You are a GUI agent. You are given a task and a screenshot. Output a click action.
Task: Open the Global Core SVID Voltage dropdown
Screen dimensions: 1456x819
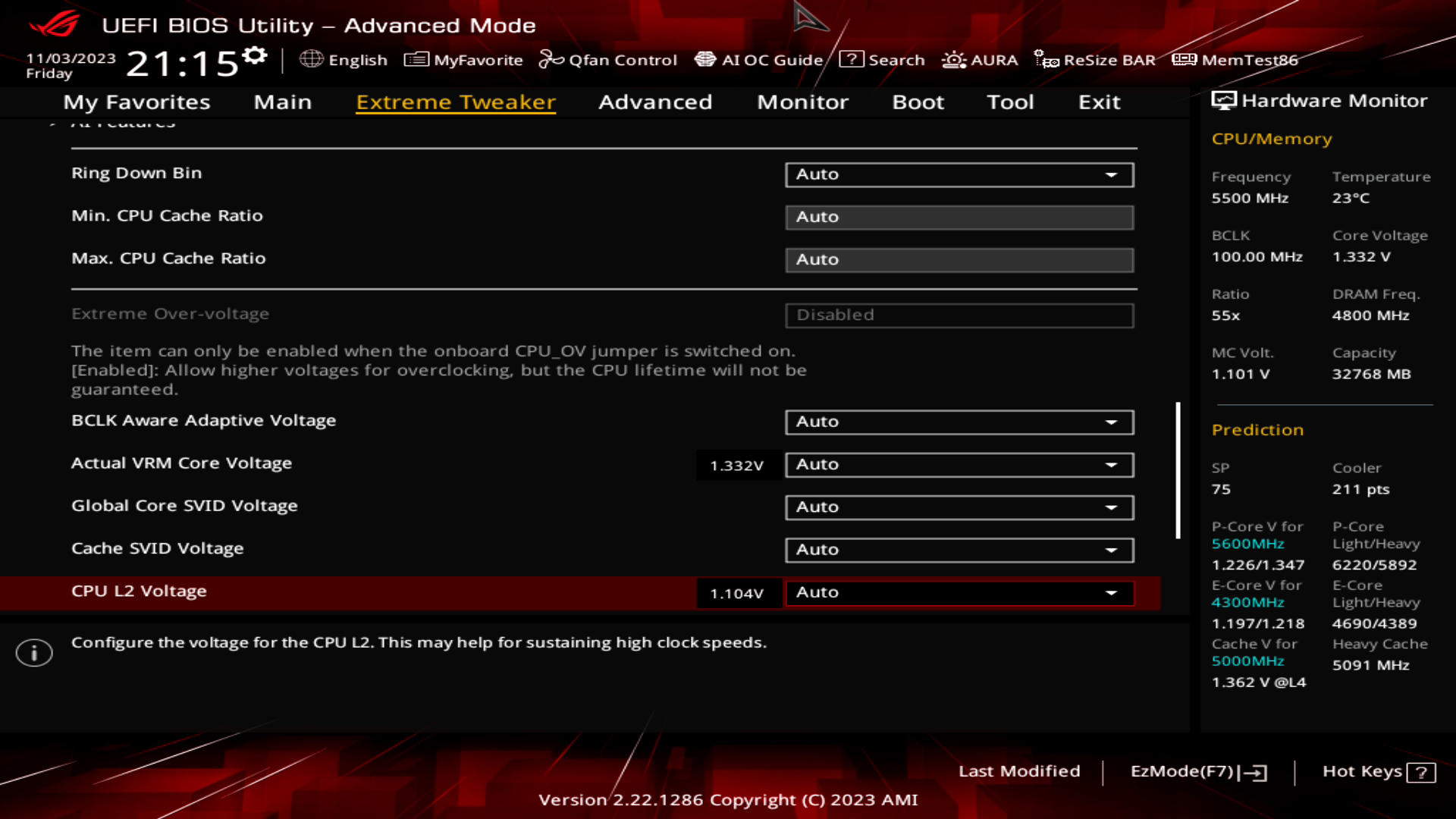tap(959, 507)
